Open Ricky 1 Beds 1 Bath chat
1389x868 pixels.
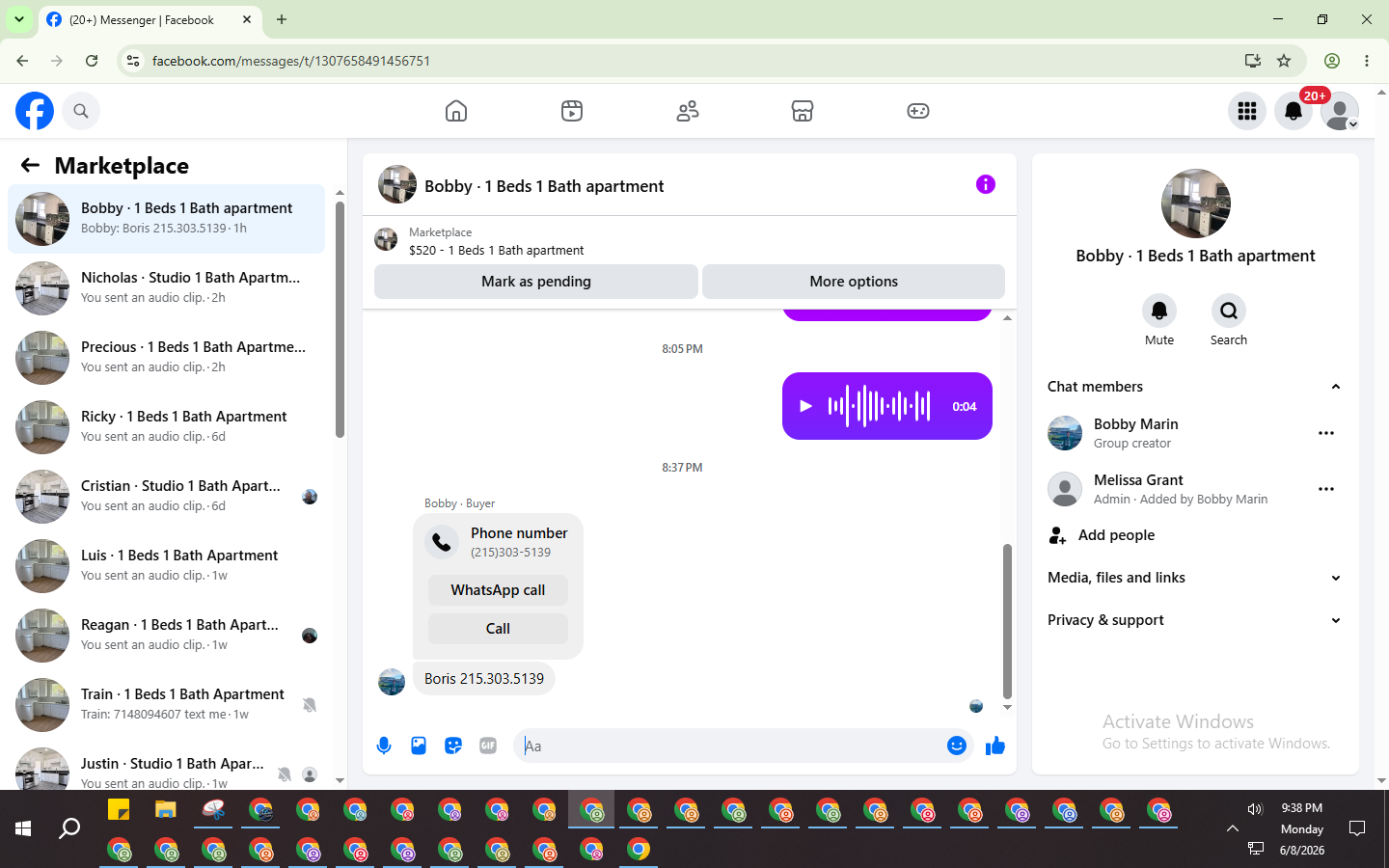(166, 427)
